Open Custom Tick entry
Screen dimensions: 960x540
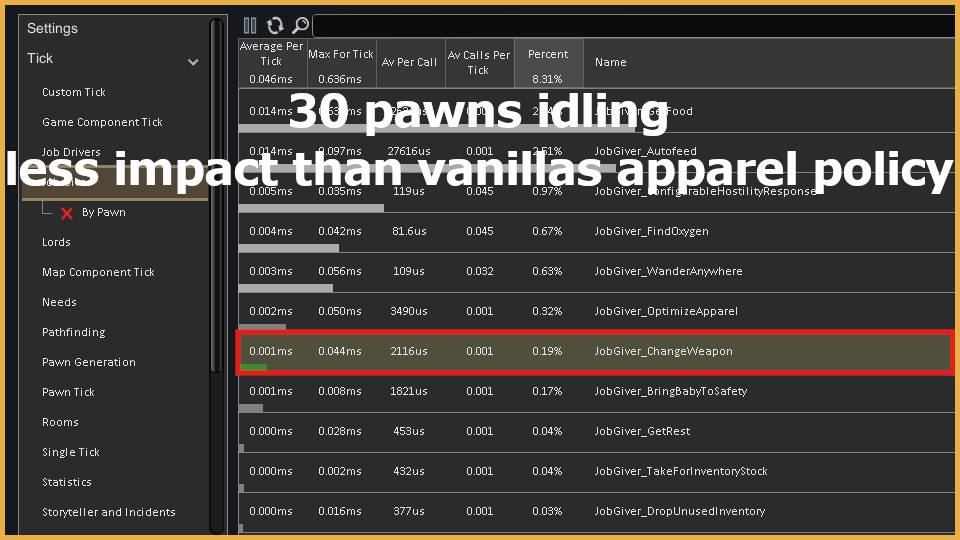coord(73,92)
